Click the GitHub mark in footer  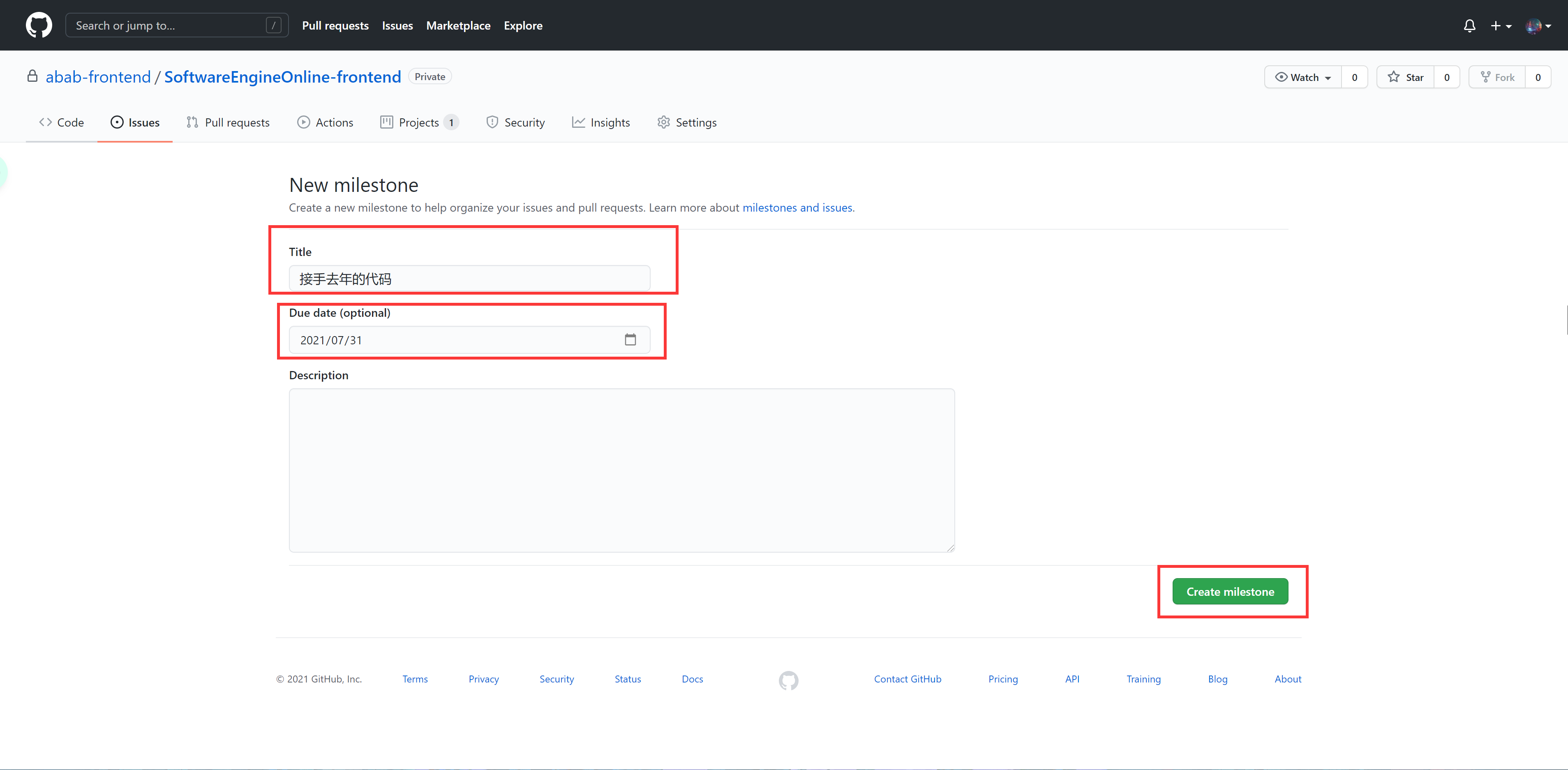(x=788, y=680)
